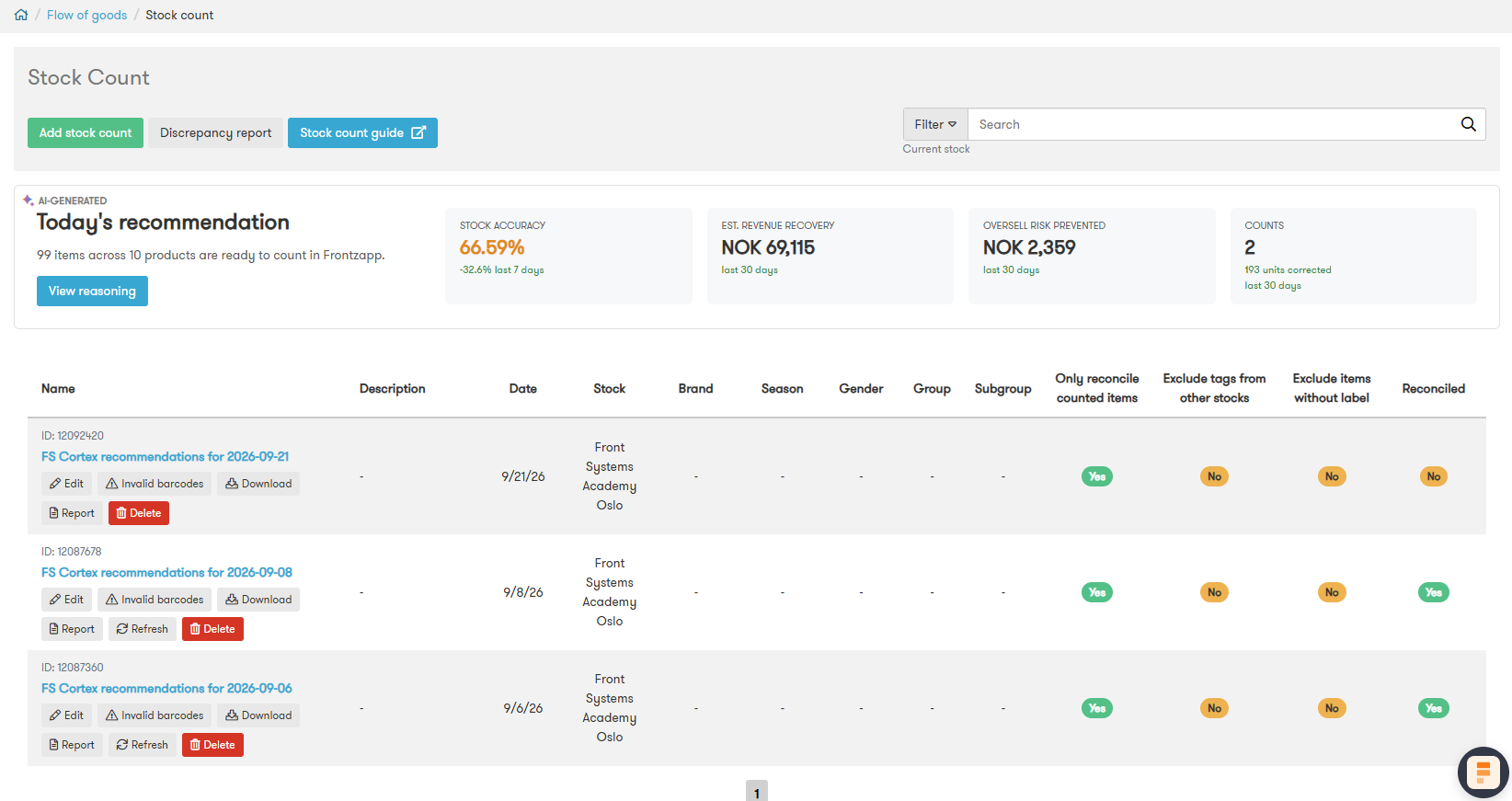Delete the 2026-09-06 stock count
1512x801 pixels.
point(212,745)
